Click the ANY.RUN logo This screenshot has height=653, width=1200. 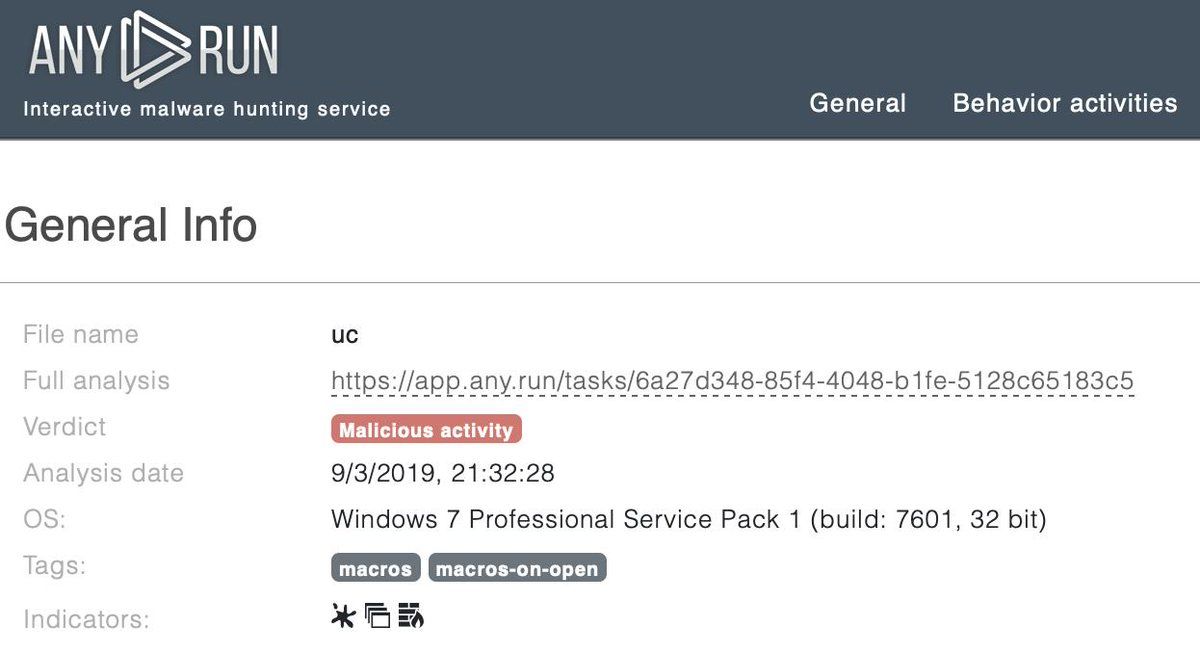153,50
